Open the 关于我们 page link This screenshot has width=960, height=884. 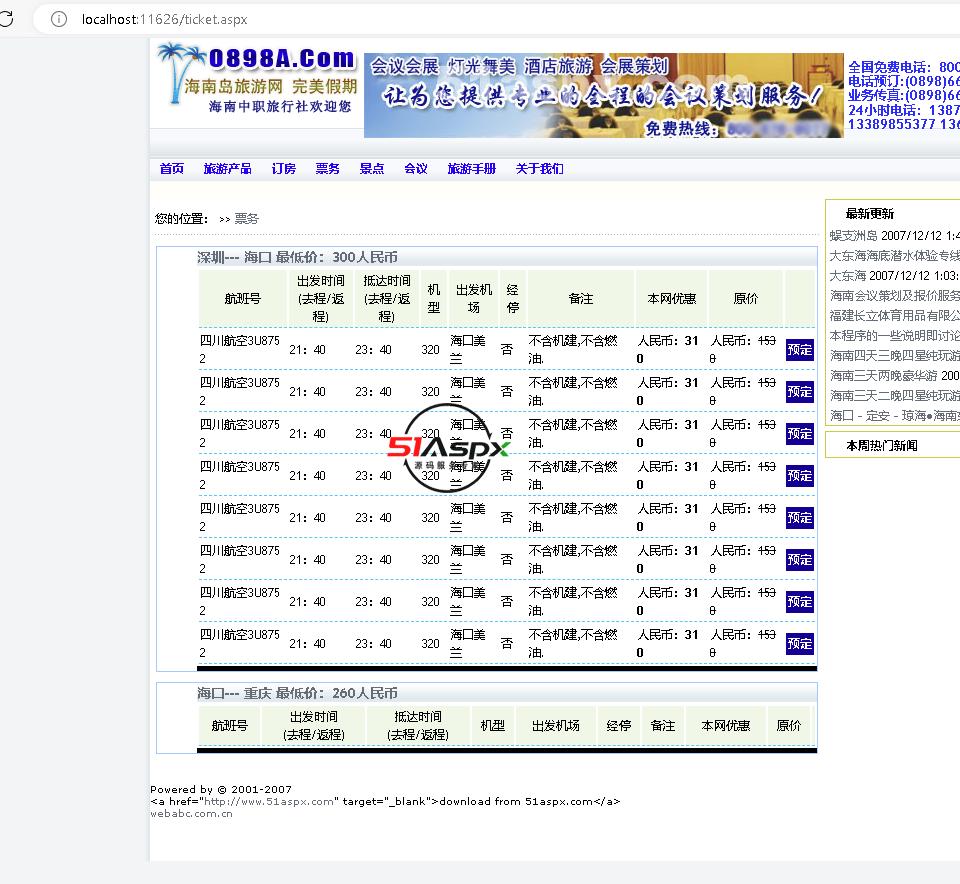pyautogui.click(x=539, y=169)
